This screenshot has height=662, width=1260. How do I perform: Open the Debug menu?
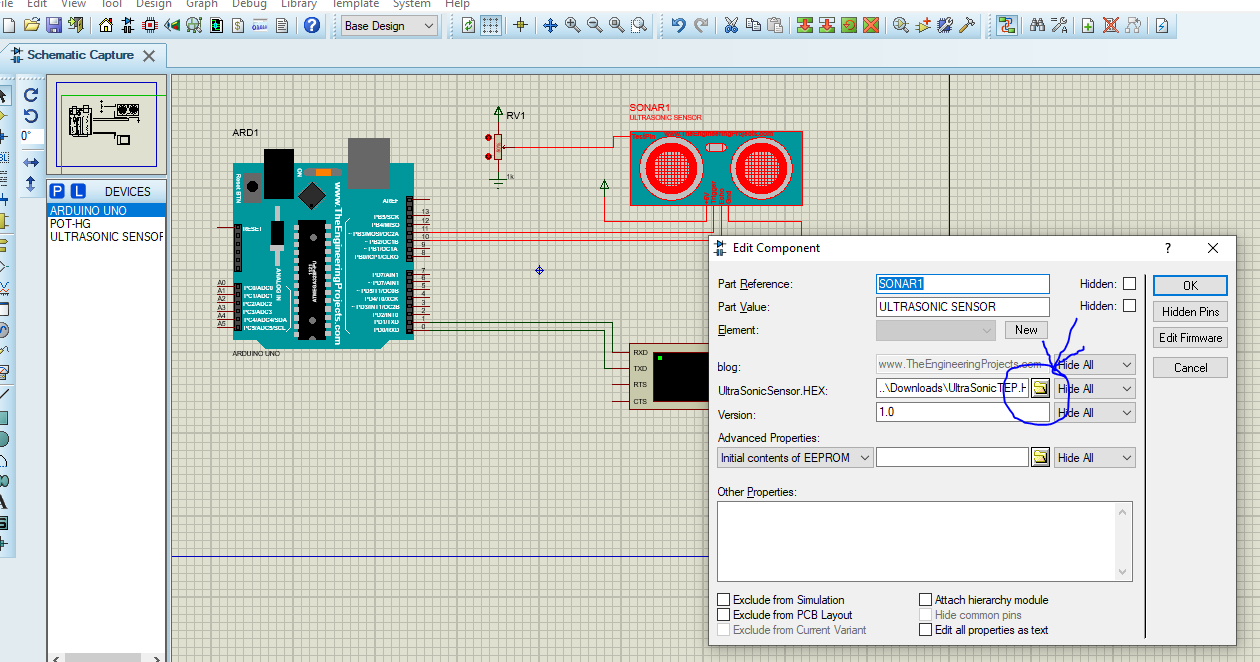pyautogui.click(x=249, y=4)
